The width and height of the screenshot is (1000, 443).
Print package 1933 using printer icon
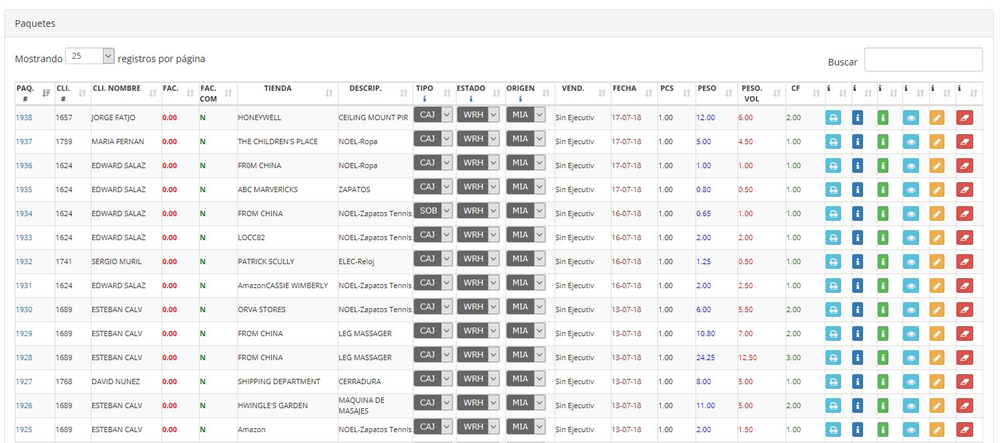tap(833, 238)
